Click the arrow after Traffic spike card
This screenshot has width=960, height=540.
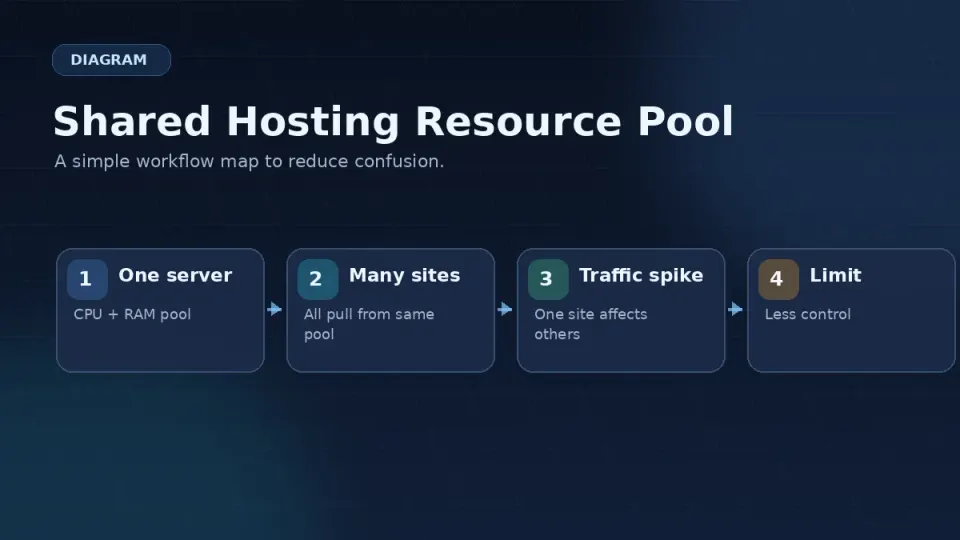(x=735, y=309)
